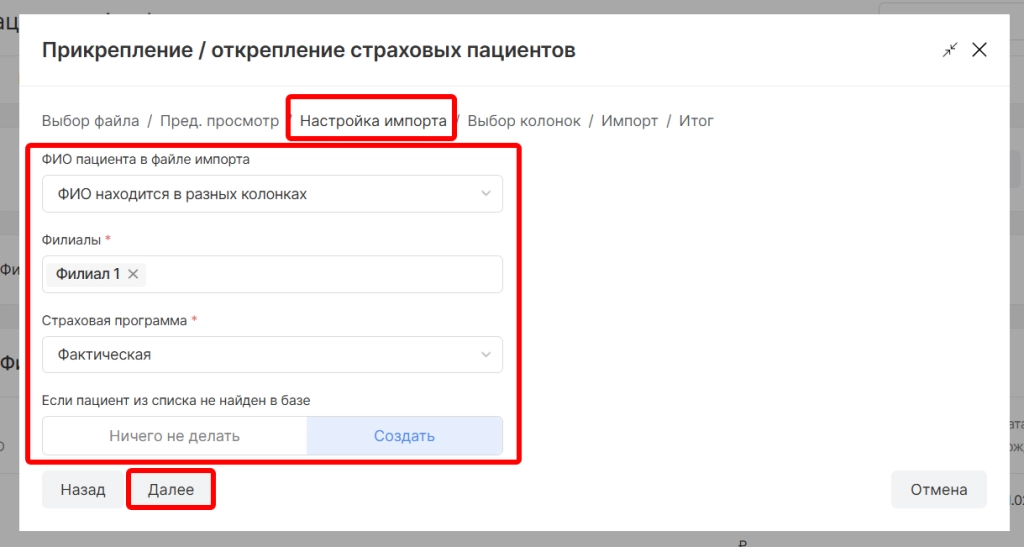1024x547 pixels.
Task: Switch to the Импорт step
Action: [629, 121]
